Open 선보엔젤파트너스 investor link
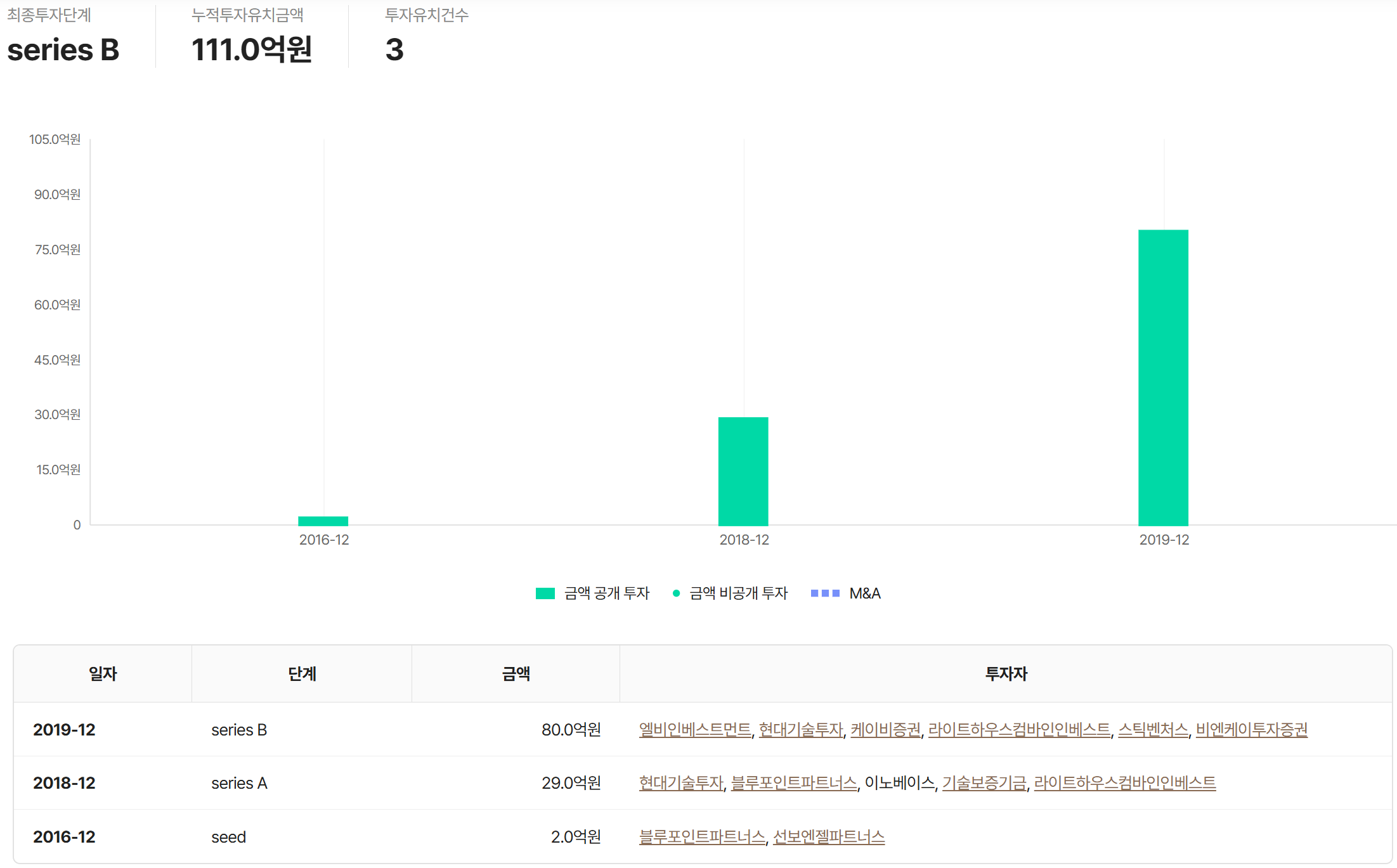Image resolution: width=1397 pixels, height=868 pixels. point(828,837)
